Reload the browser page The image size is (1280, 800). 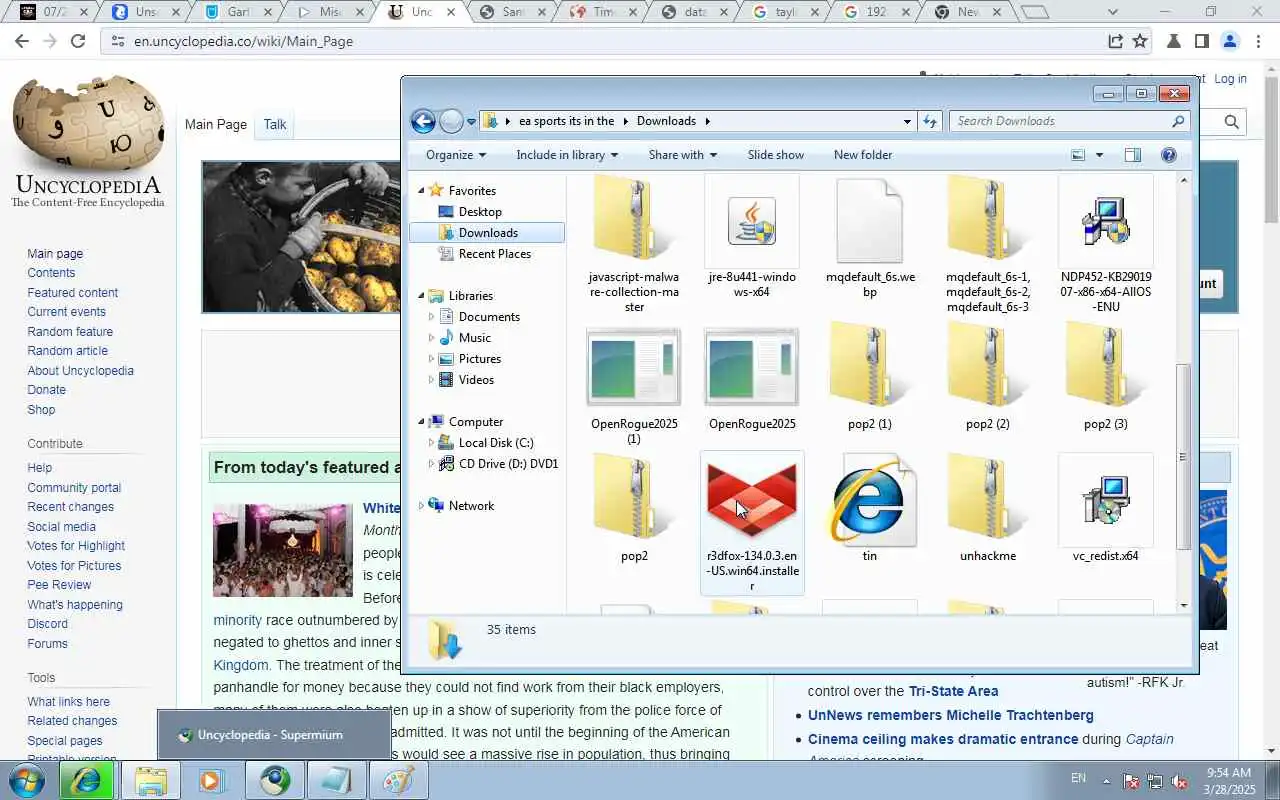click(x=78, y=41)
